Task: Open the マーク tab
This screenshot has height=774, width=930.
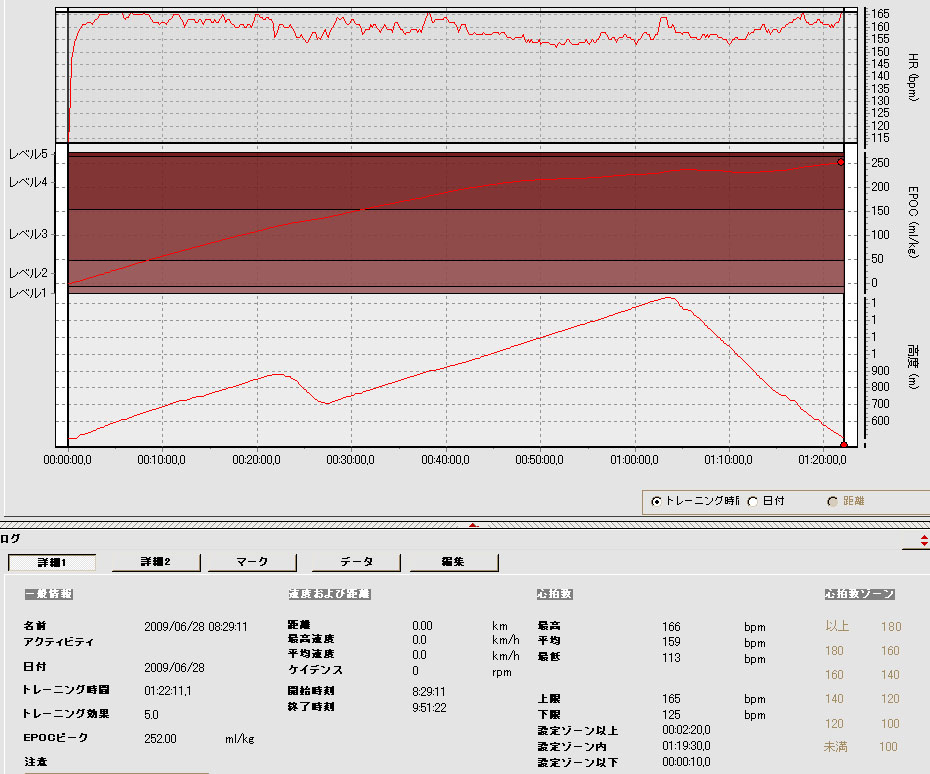Action: tap(252, 562)
